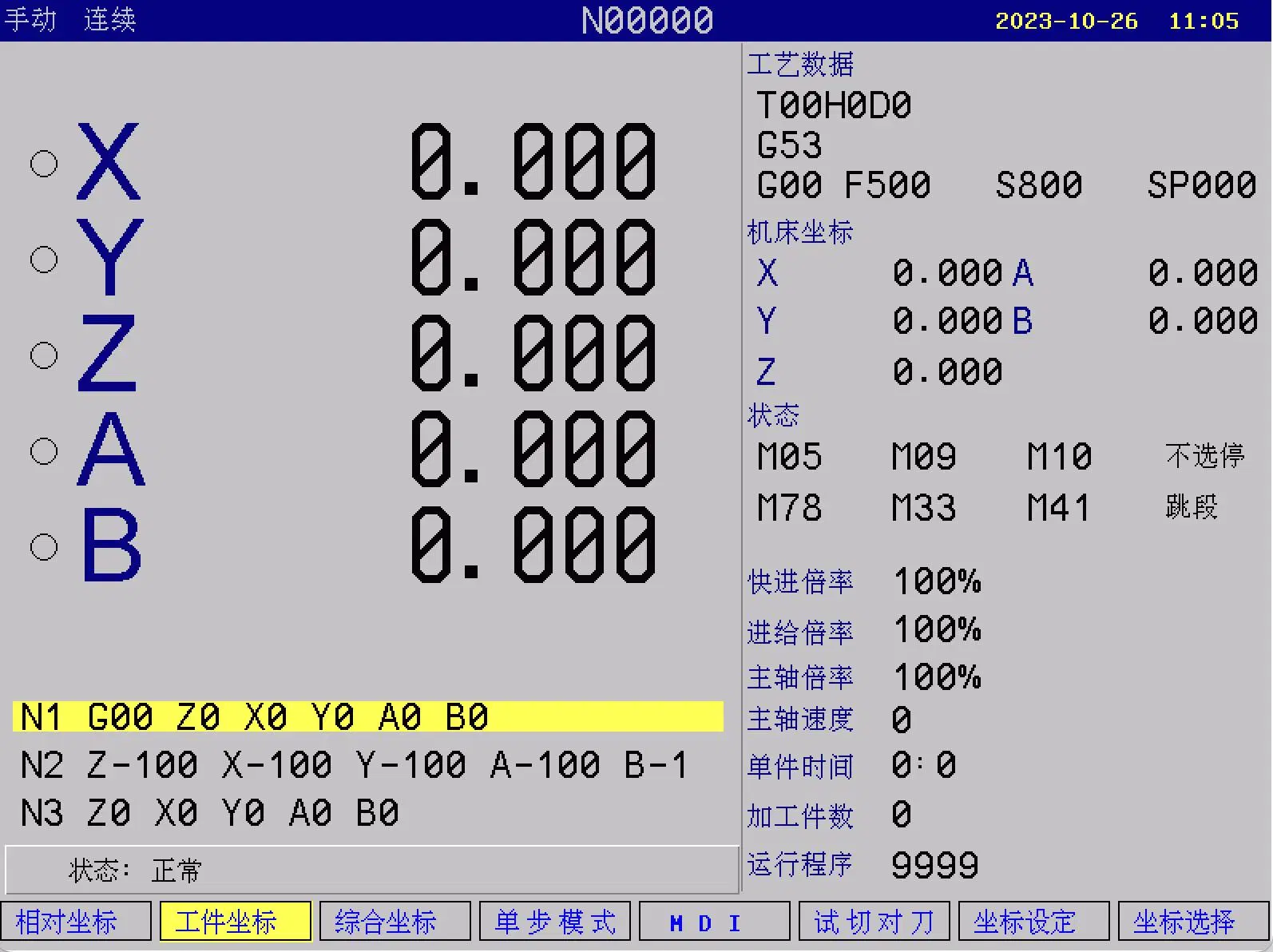Image resolution: width=1273 pixels, height=952 pixels.
Task: Select the A axis radio indicator
Action: pos(44,451)
